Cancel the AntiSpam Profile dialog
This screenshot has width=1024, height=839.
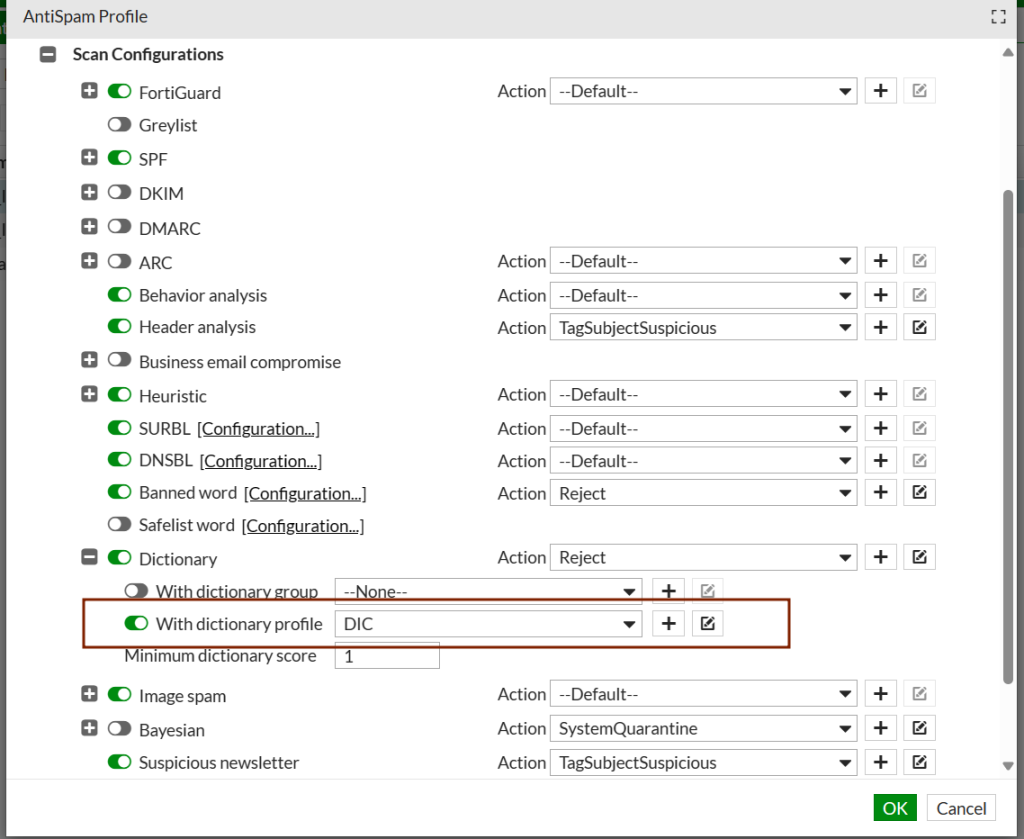(x=961, y=808)
